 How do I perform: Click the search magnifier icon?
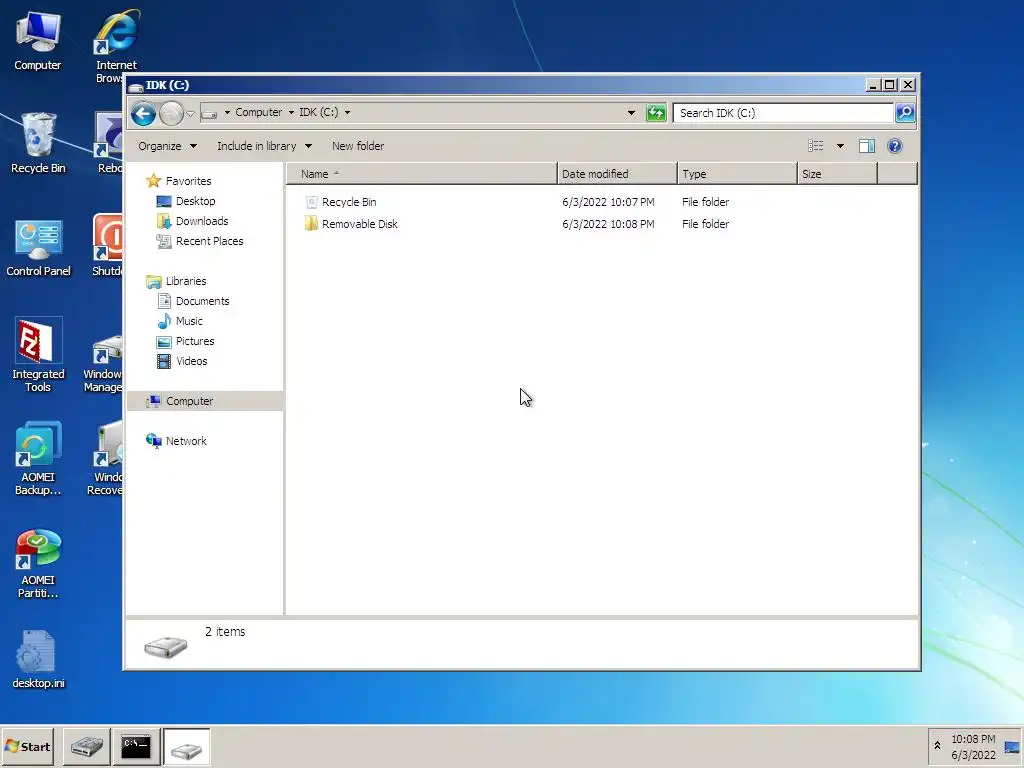click(x=904, y=113)
